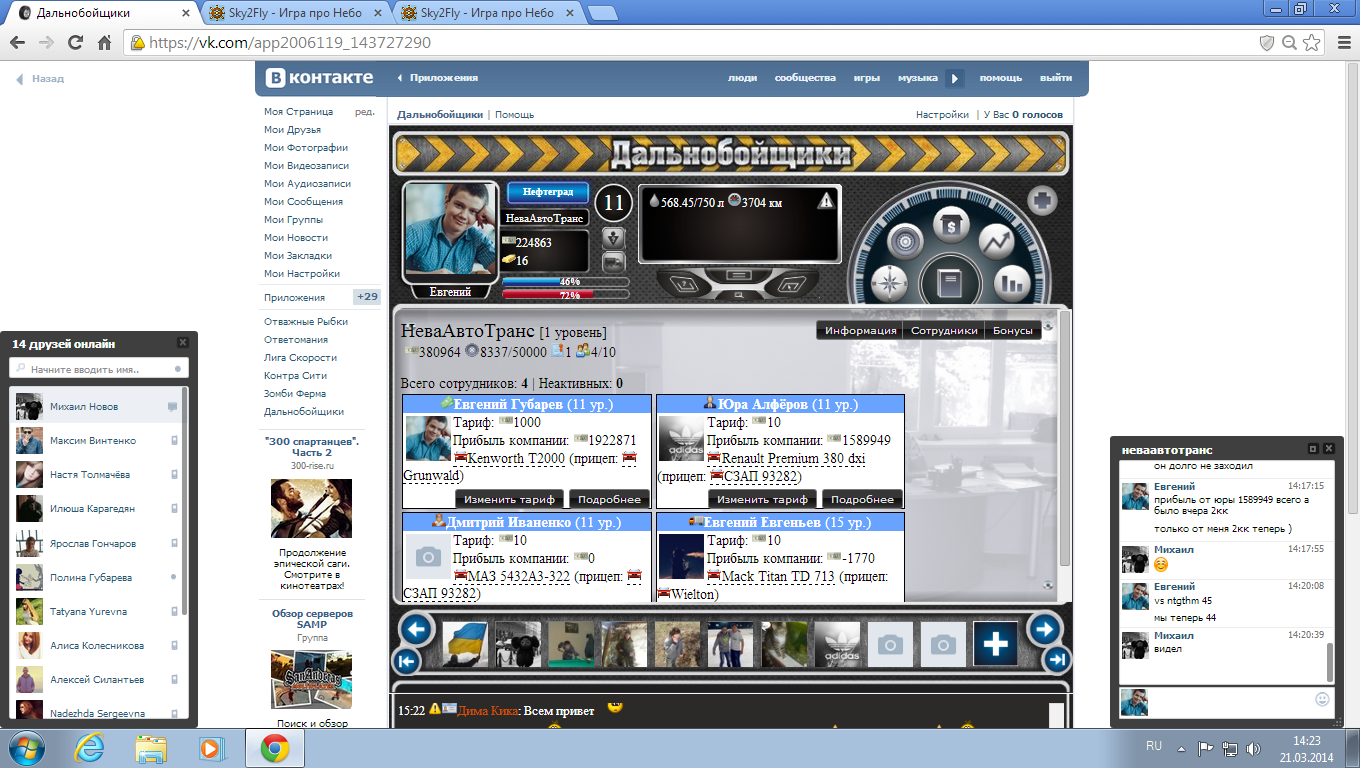Viewport: 1360px width, 768px height.
Task: Click the выйти logout link
Action: tap(1056, 78)
